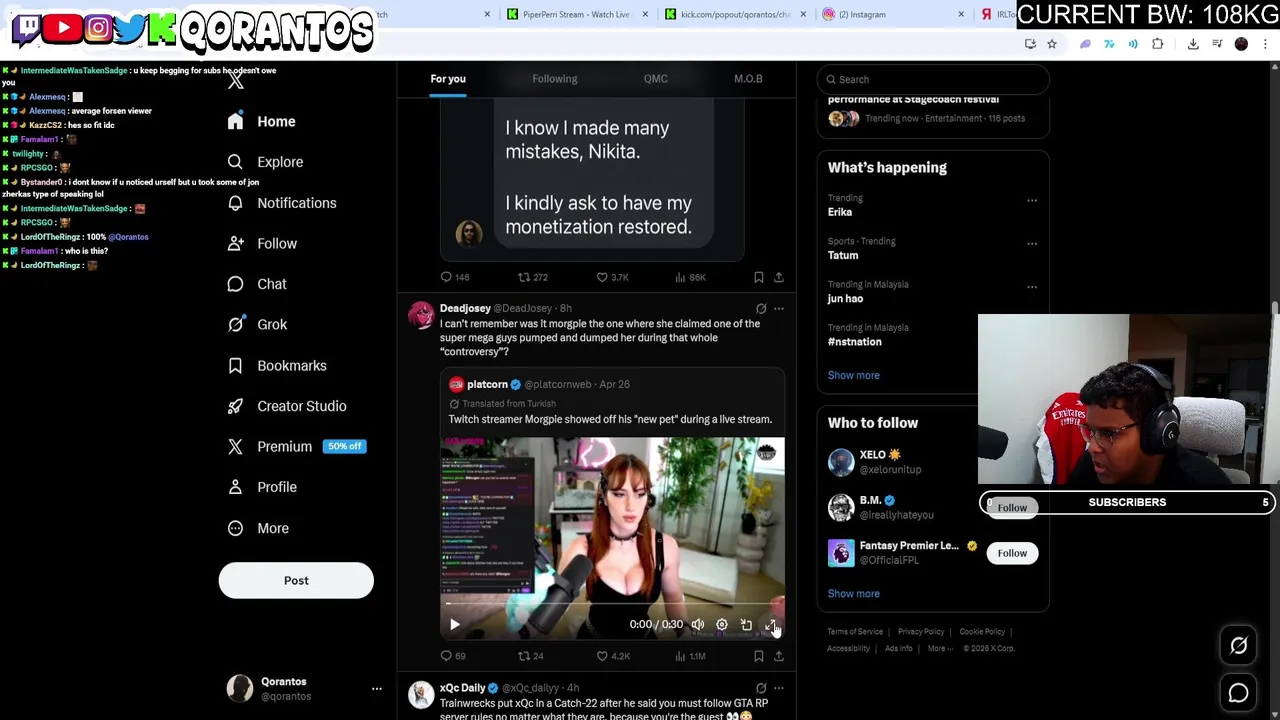The width and height of the screenshot is (1280, 720).
Task: Play the Morgpie video
Action: [x=454, y=625]
